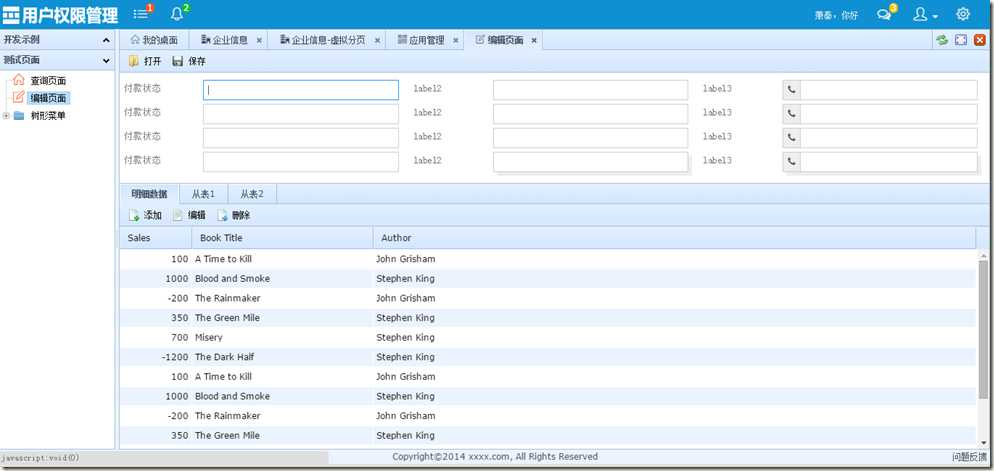This screenshot has width=994, height=471.
Task: Switch to the 企业信息-虚拟分页 tab
Action: [323, 40]
